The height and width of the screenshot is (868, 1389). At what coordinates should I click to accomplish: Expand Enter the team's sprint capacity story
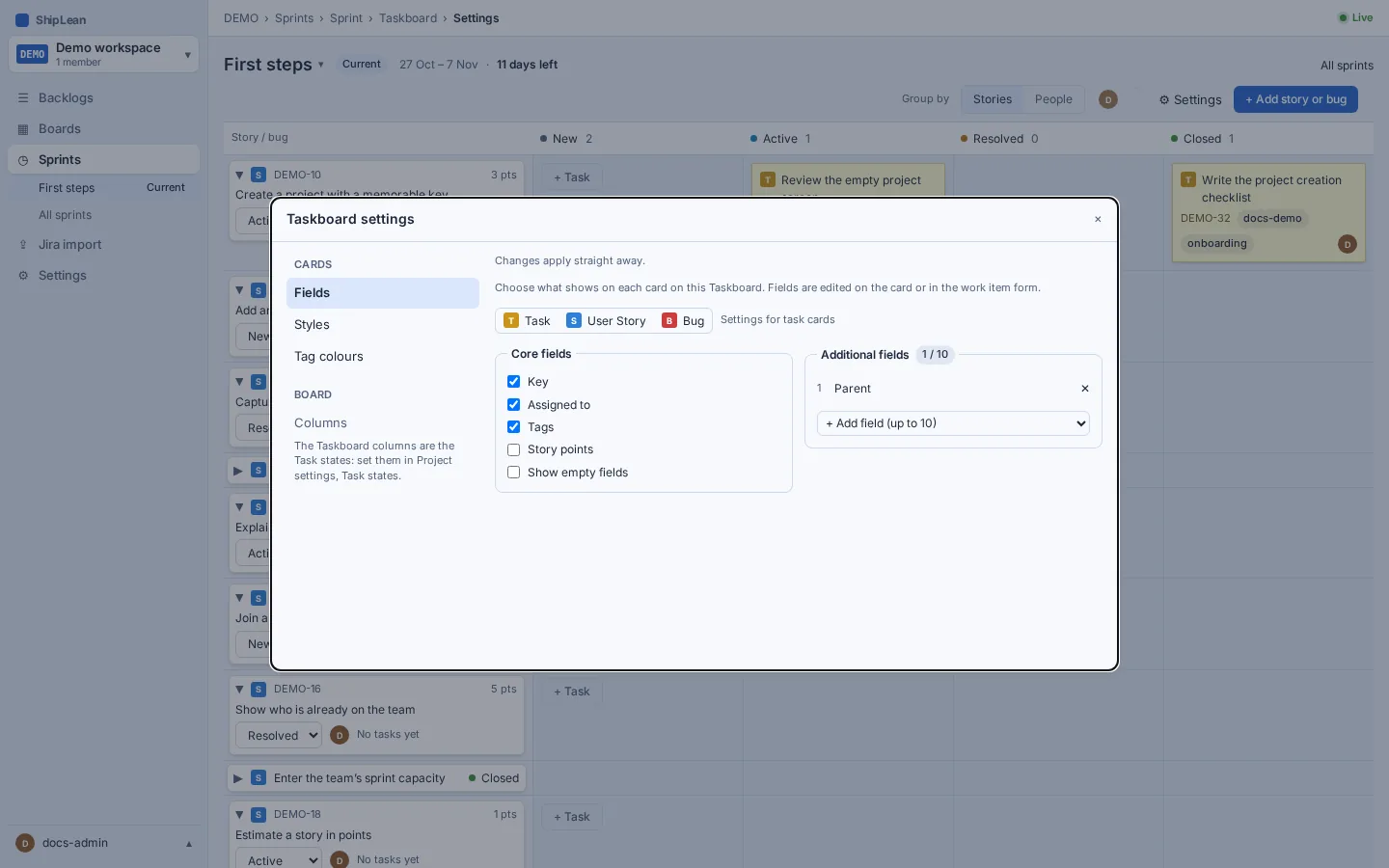point(238,778)
